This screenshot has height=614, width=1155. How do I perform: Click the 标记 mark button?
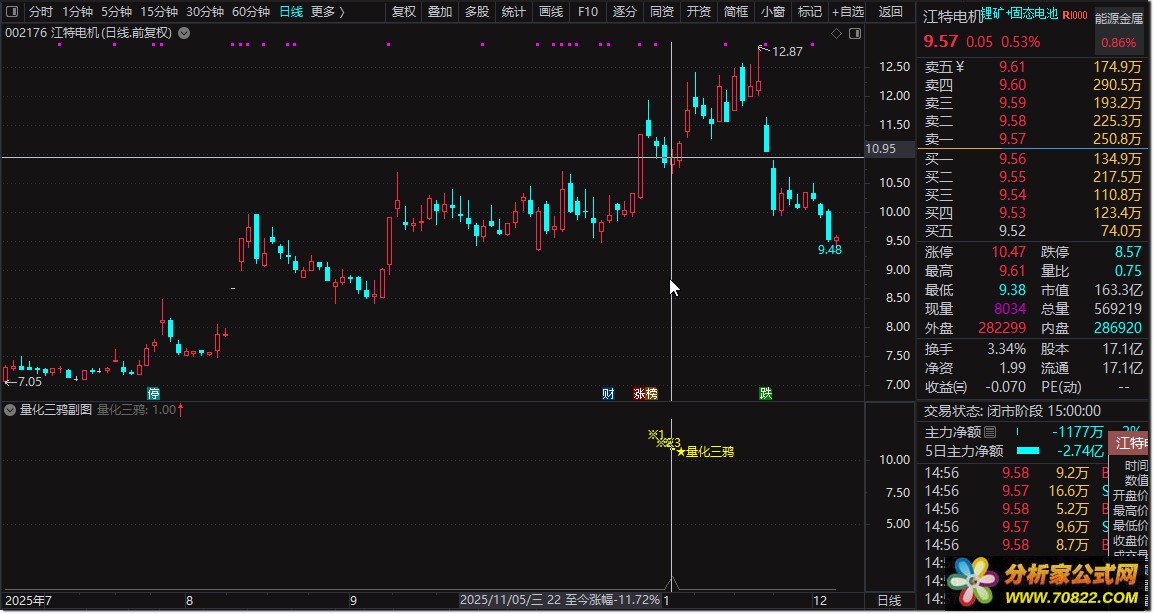click(810, 12)
